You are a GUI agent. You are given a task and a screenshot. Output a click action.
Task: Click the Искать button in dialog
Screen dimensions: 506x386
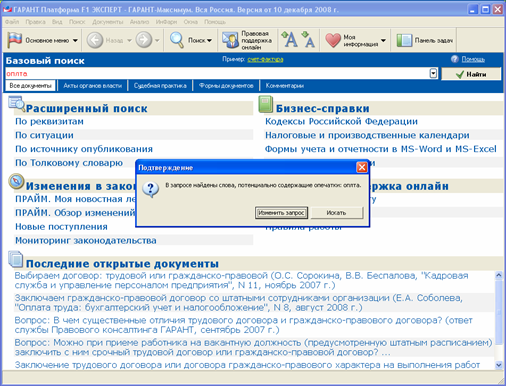click(336, 213)
